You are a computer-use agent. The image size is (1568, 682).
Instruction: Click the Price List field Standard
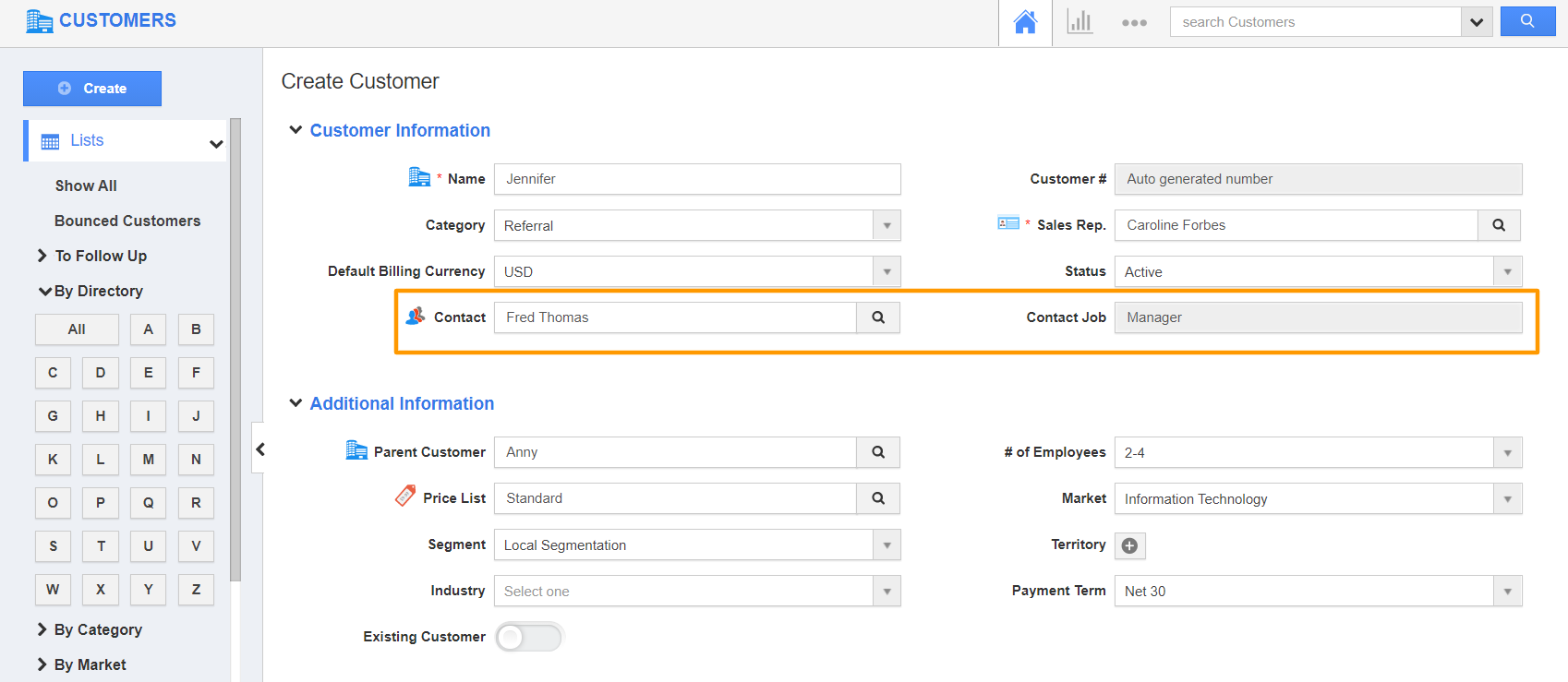[675, 498]
